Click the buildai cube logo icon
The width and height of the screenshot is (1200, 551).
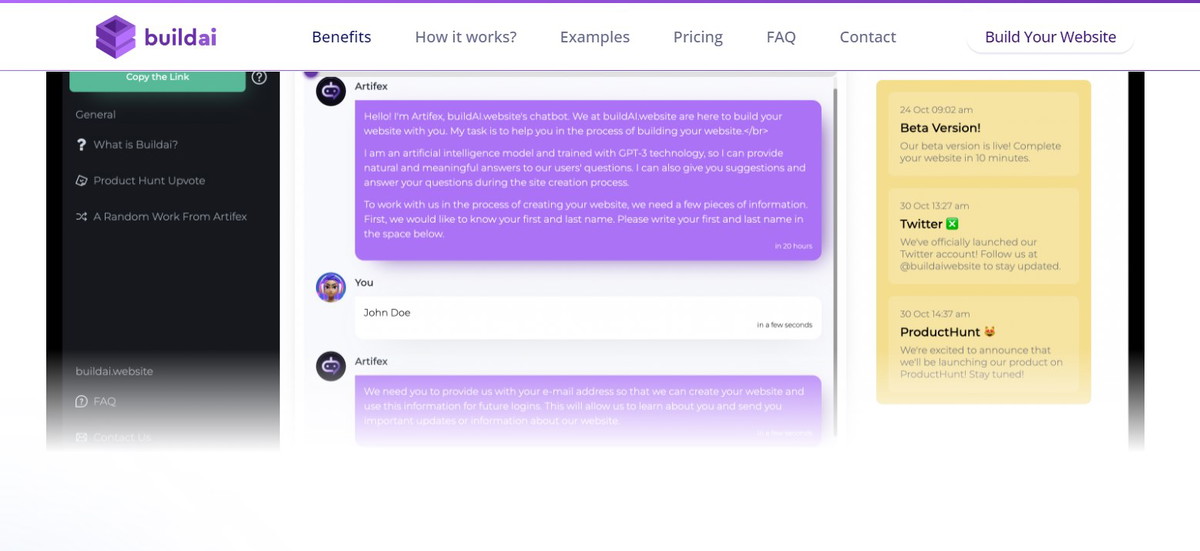(116, 37)
